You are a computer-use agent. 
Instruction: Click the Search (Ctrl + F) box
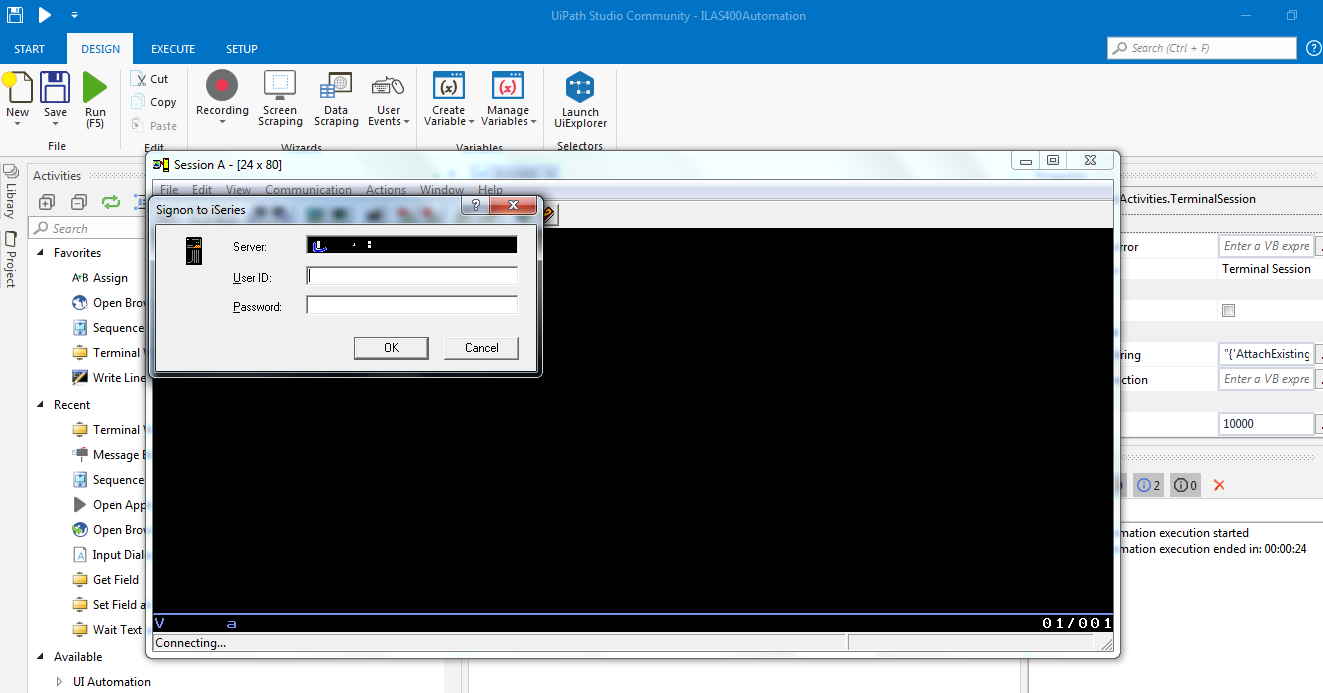tap(1202, 48)
